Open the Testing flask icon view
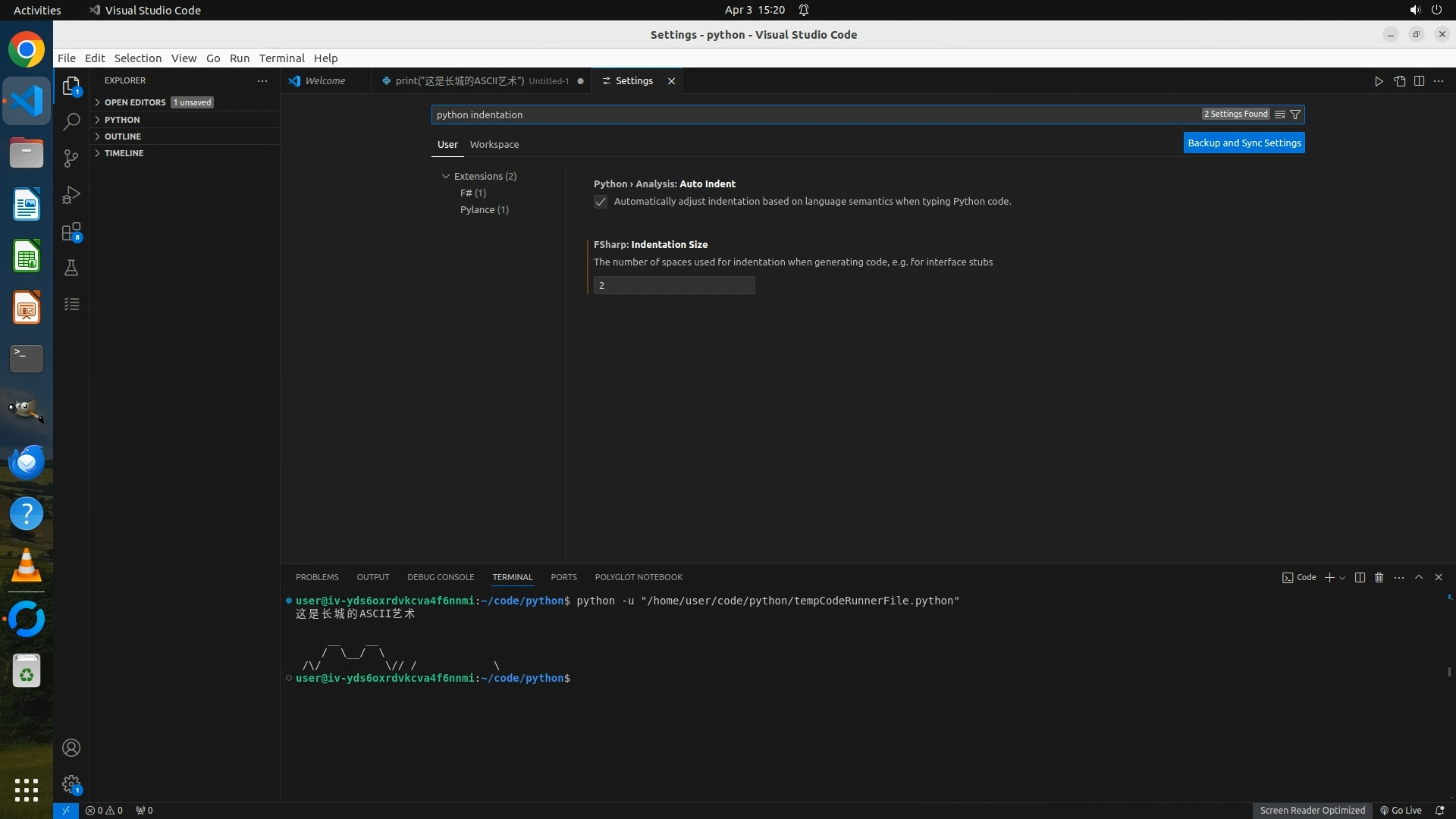1456x819 pixels. [71, 268]
